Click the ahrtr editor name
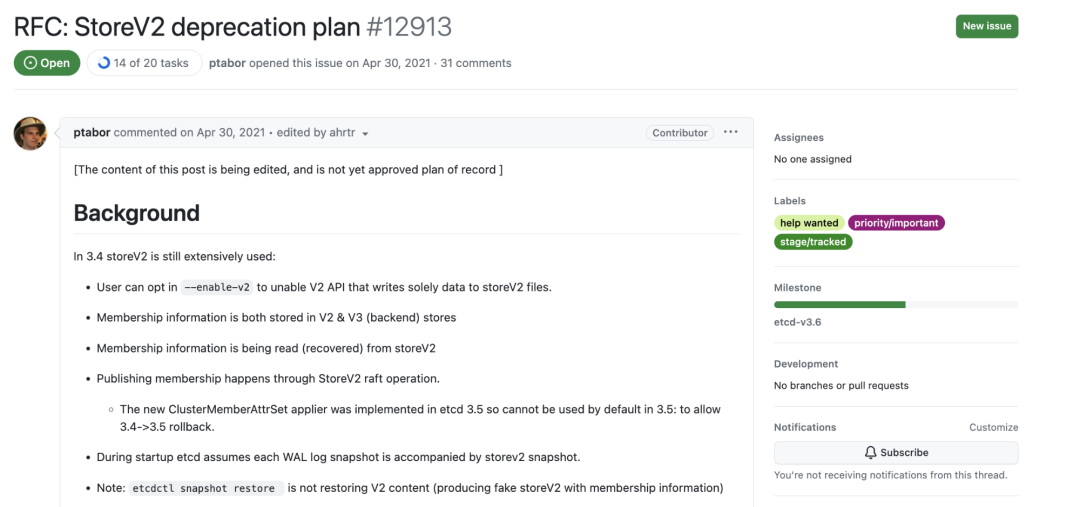 342,132
